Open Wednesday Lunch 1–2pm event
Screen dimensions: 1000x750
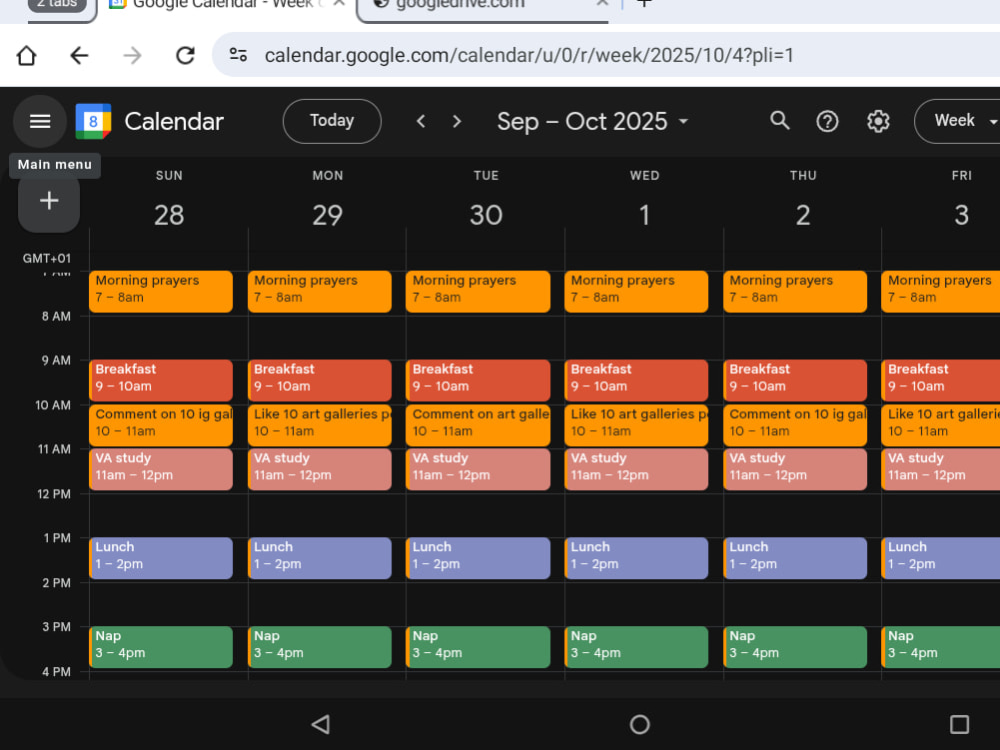(x=636, y=558)
